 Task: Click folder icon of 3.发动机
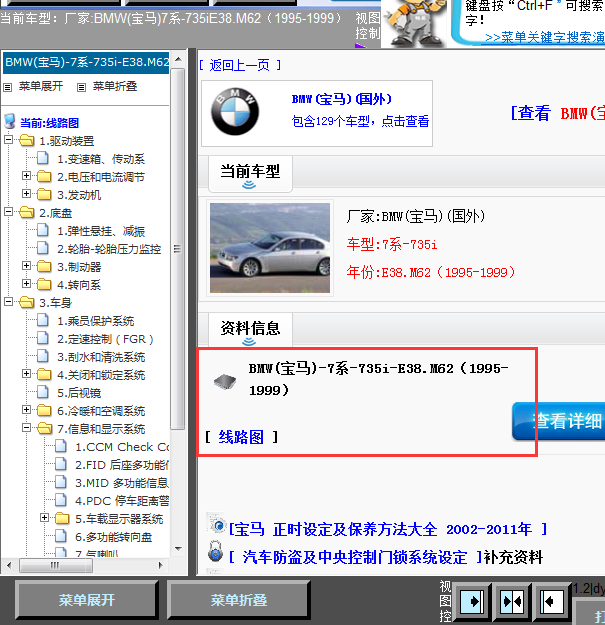coord(44,194)
